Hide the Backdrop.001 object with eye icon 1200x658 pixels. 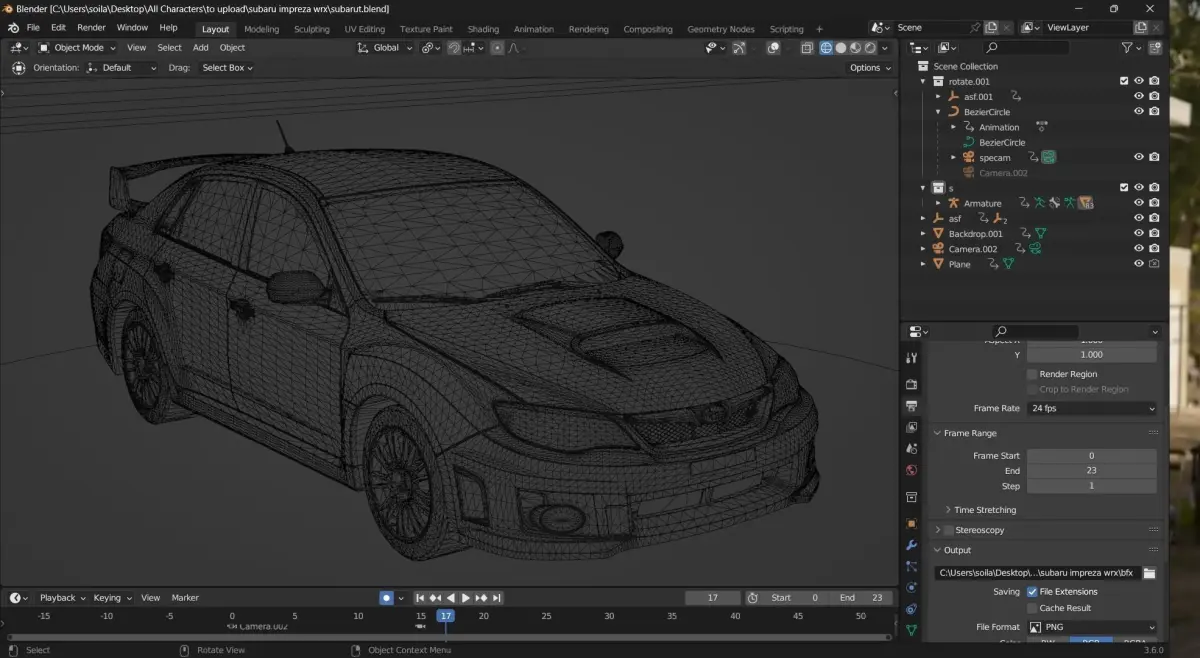[x=1138, y=233]
